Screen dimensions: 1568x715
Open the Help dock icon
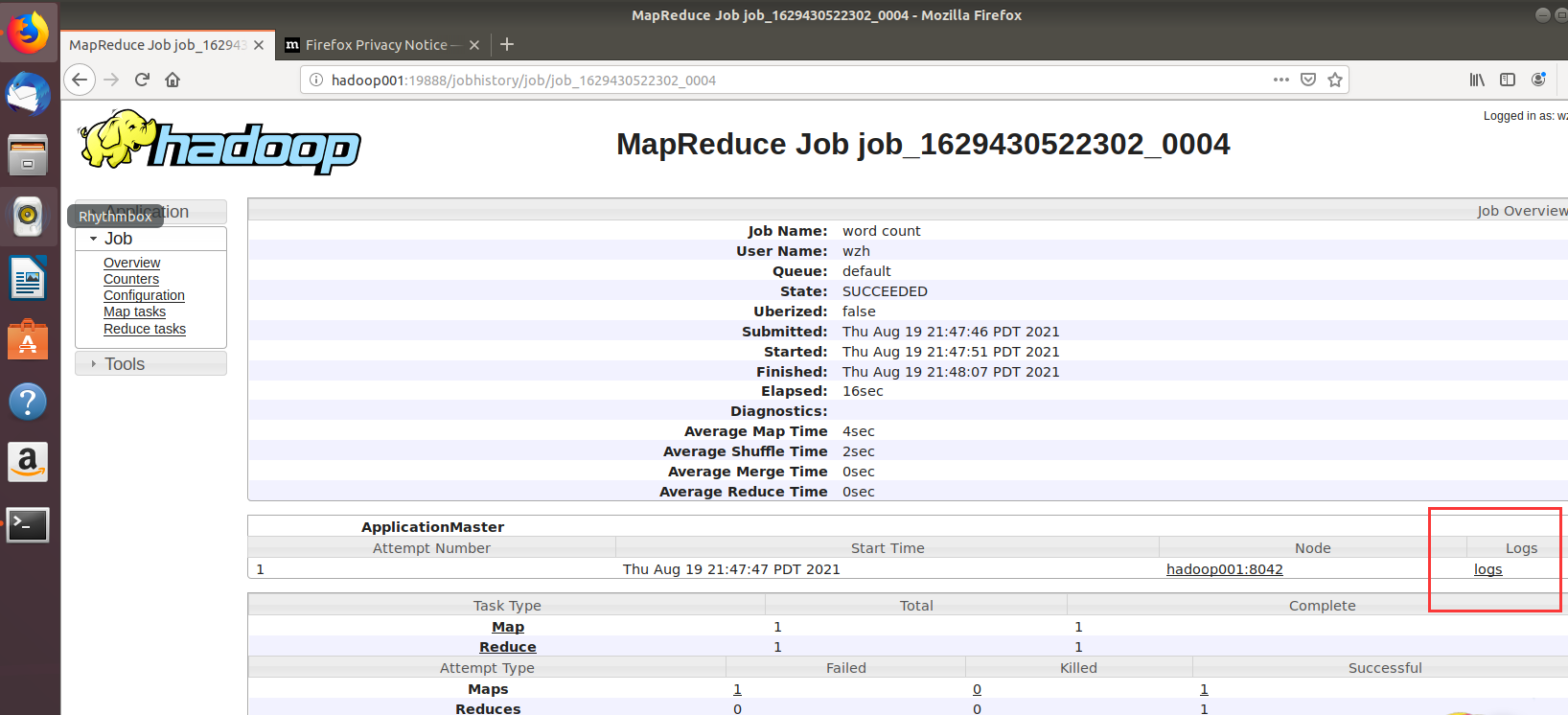(x=28, y=402)
